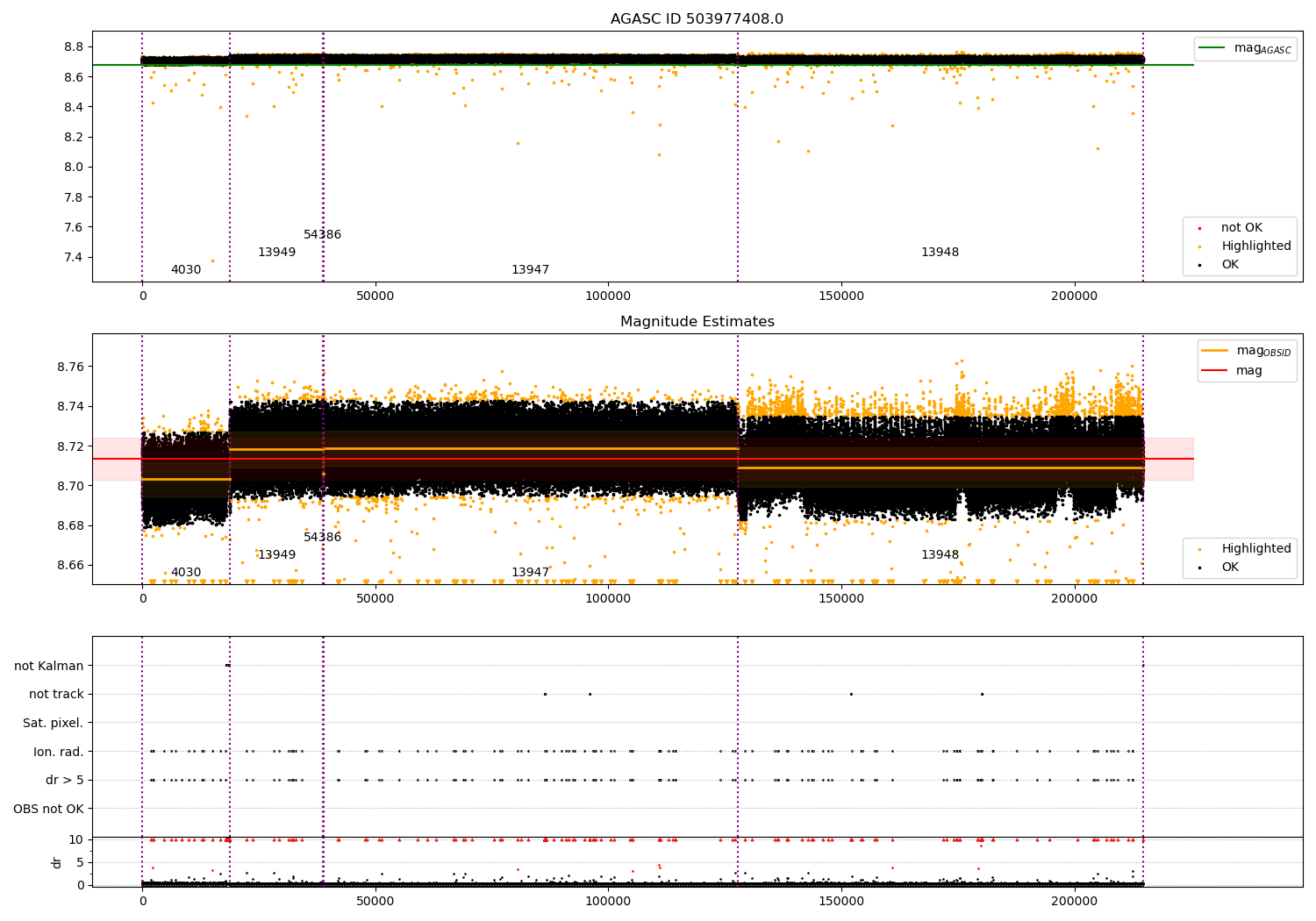Image resolution: width=1316 pixels, height=921 pixels.
Task: Click the 100000 x-tick under the AGASC plot
Action: click(x=609, y=296)
